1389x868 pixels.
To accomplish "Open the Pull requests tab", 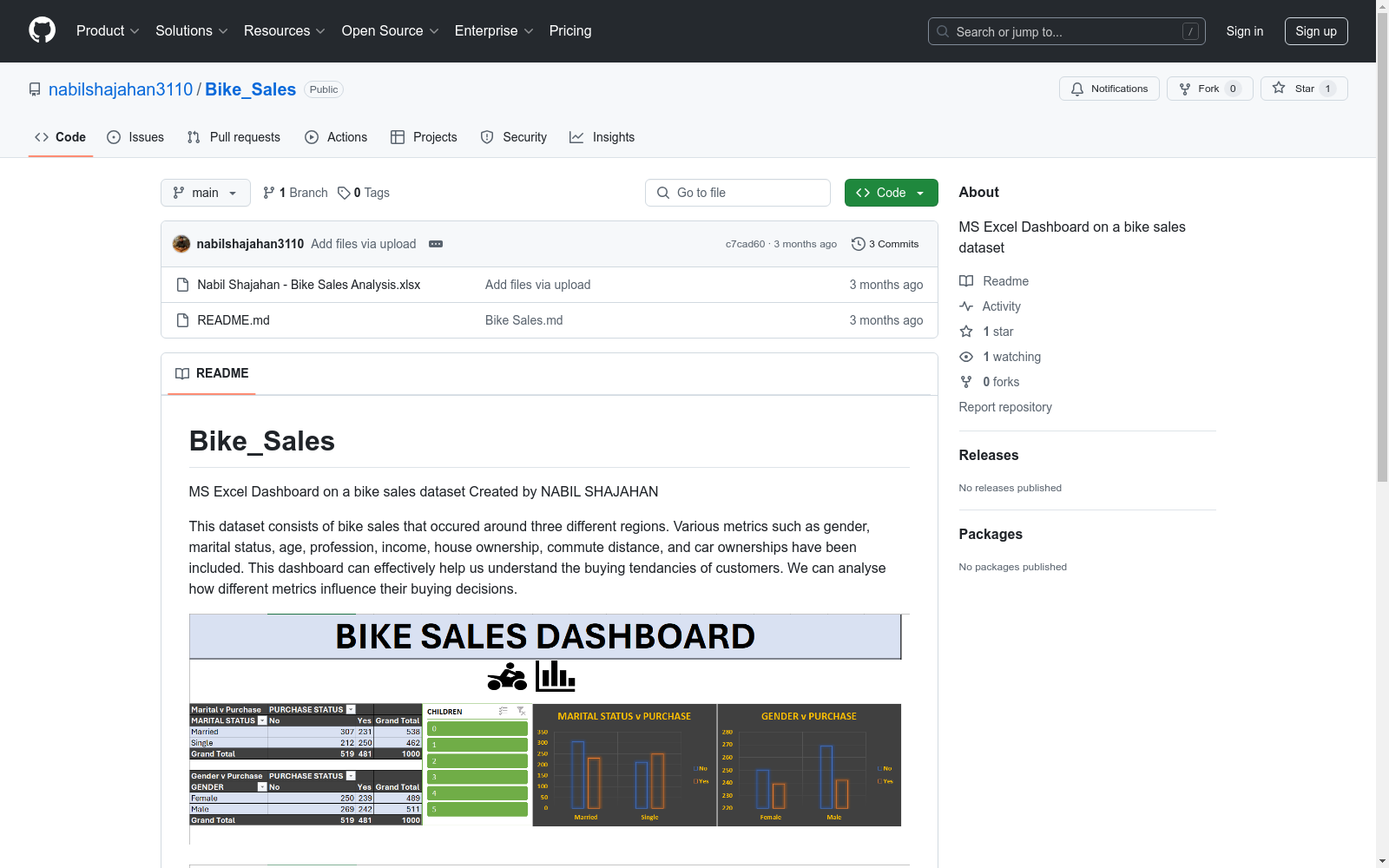I will (234, 137).
